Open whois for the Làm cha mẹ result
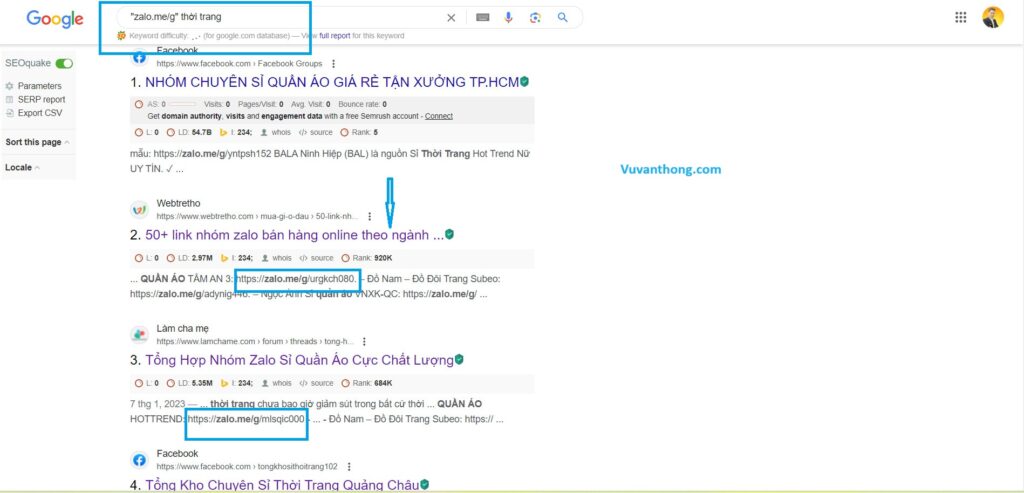The image size is (1024, 493). [277, 383]
